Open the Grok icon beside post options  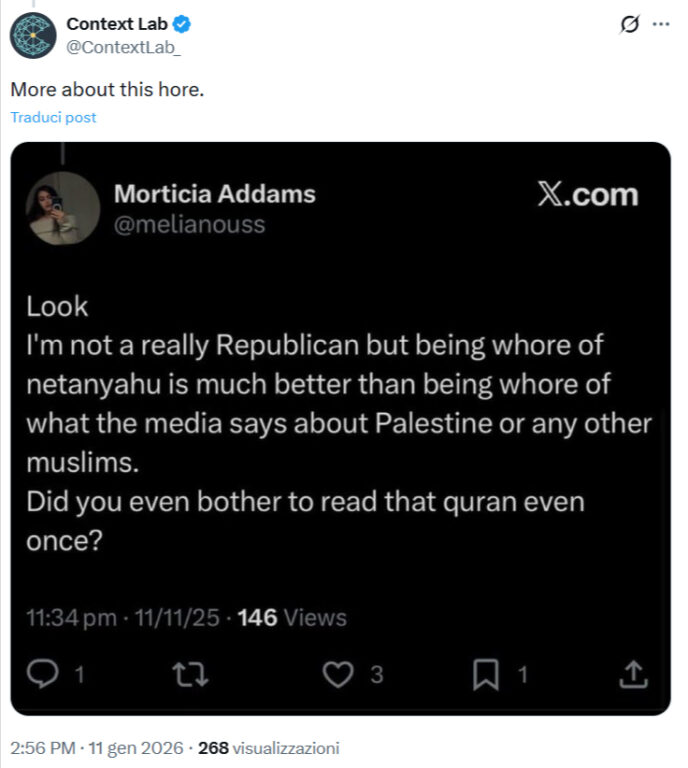(x=630, y=24)
